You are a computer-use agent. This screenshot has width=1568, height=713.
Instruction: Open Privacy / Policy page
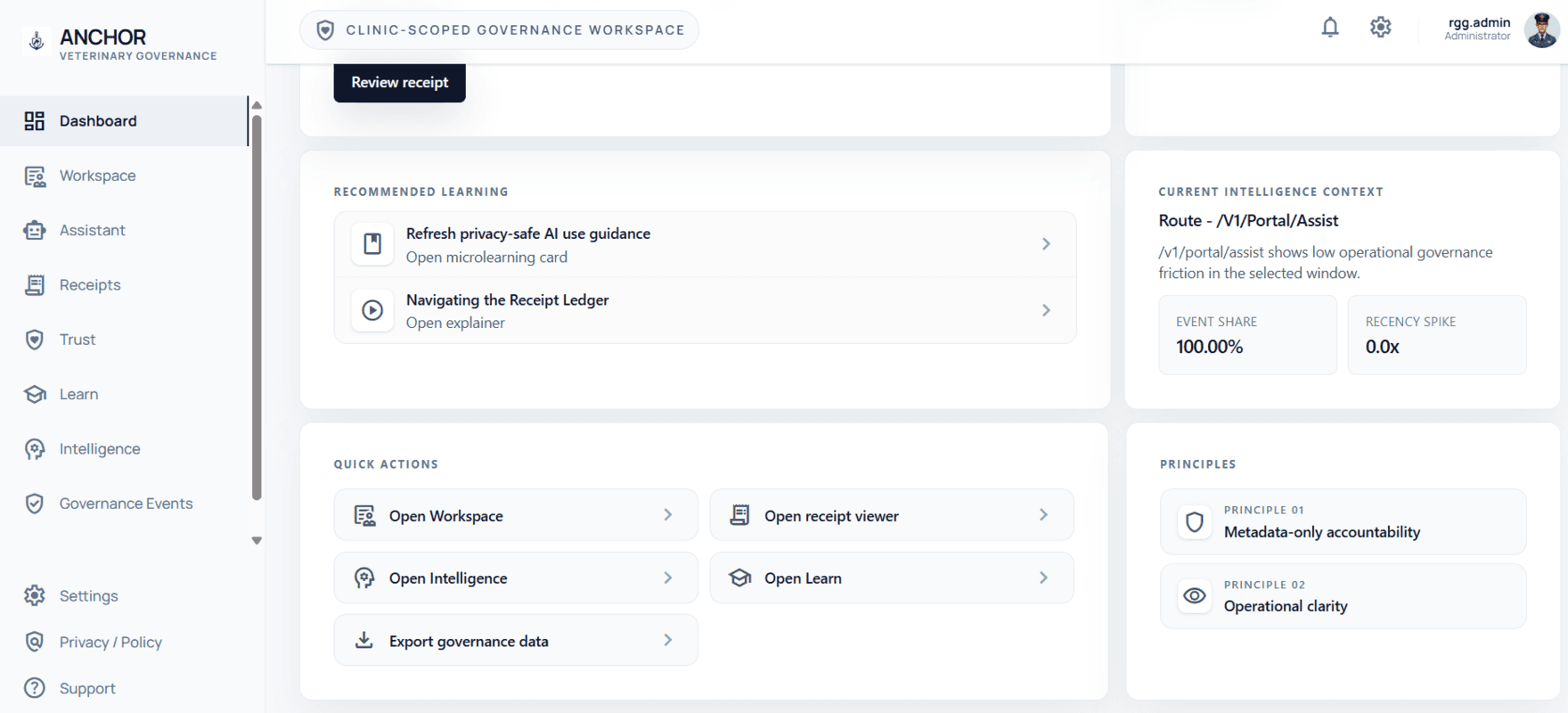tap(110, 643)
